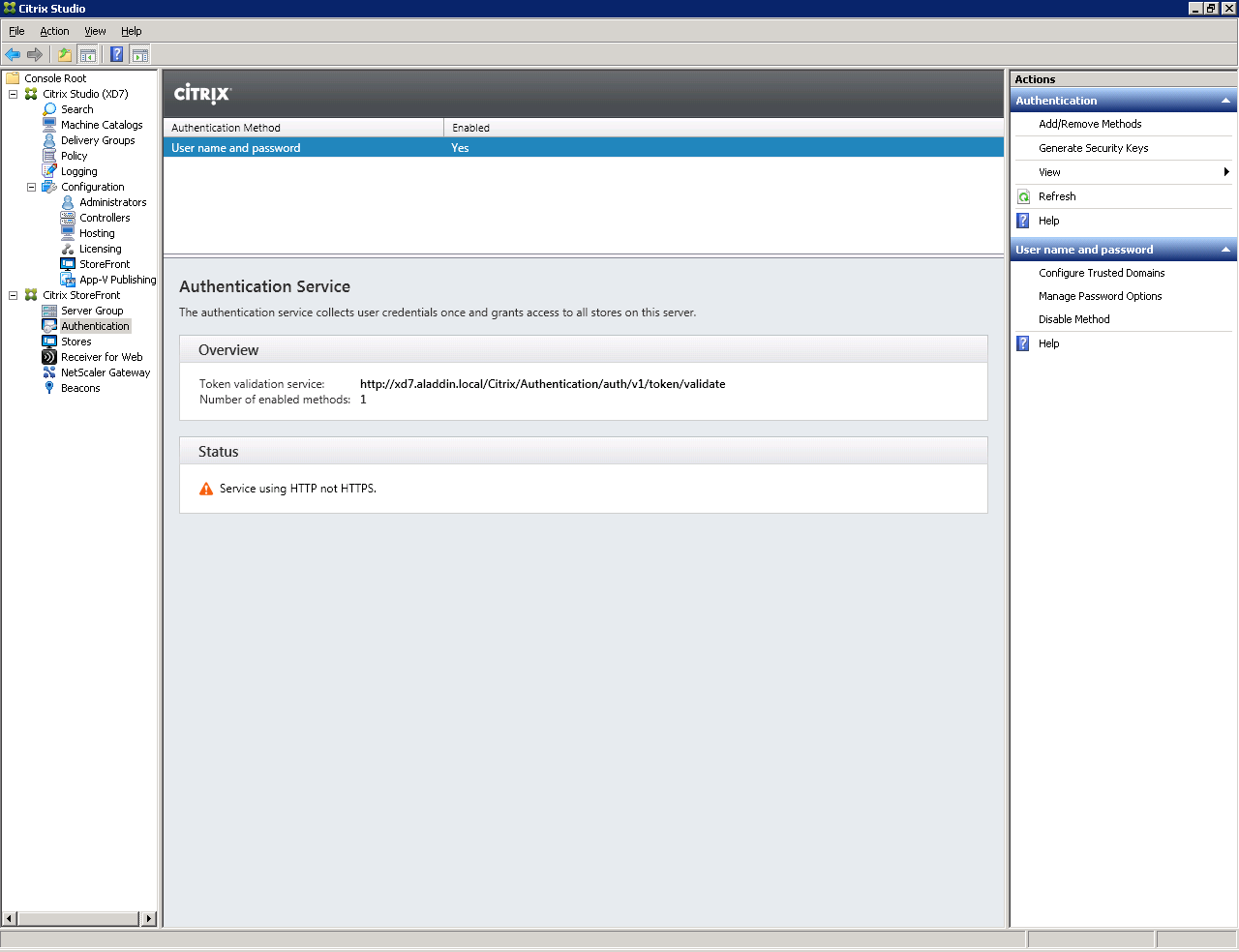
Task: Select User name and password method row
Action: (584, 148)
